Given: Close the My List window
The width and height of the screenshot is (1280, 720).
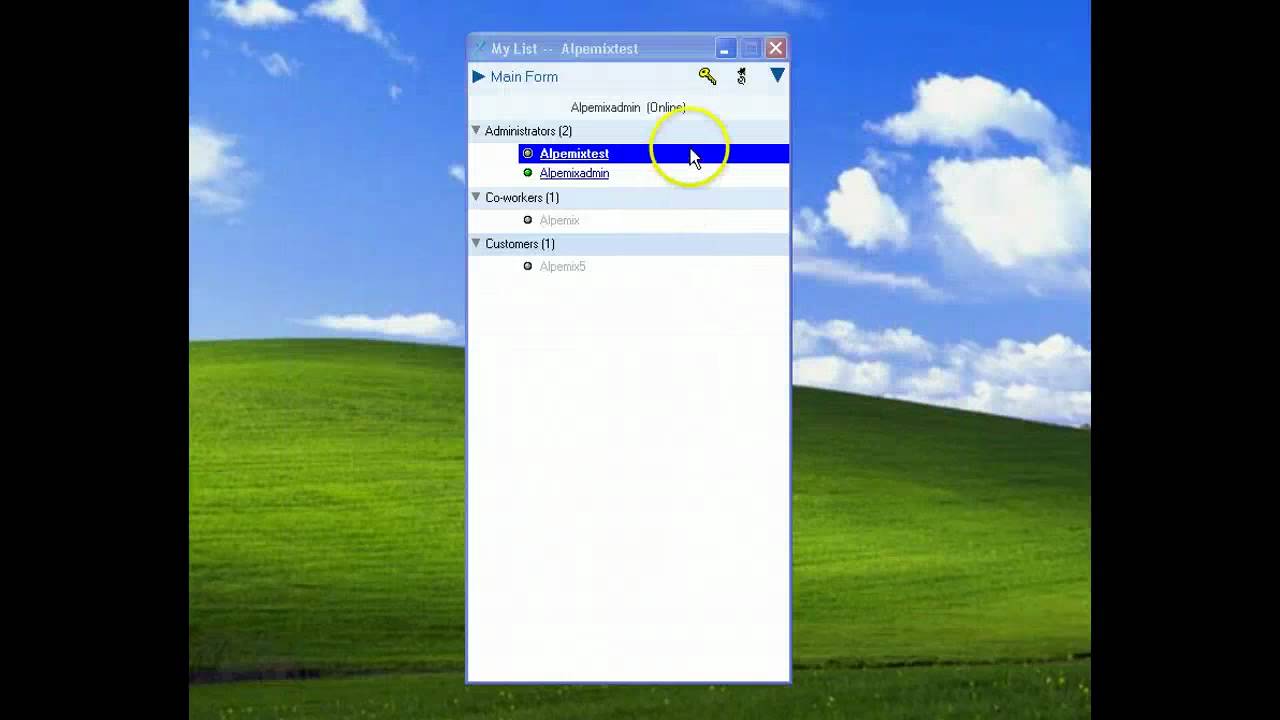Looking at the screenshot, I should pyautogui.click(x=776, y=48).
